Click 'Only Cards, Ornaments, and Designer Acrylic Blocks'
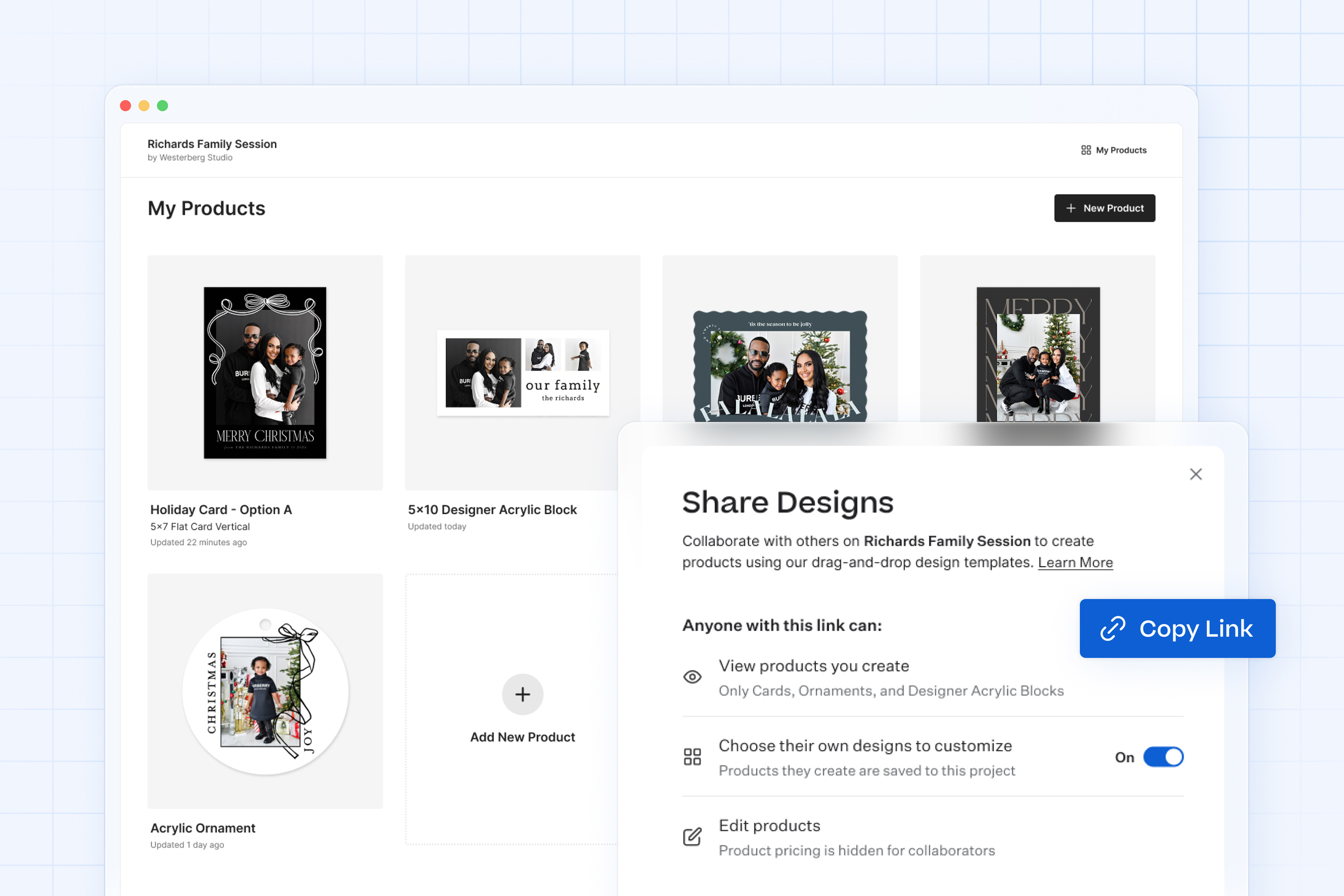Screen dimensions: 1344x896 [x=891, y=691]
